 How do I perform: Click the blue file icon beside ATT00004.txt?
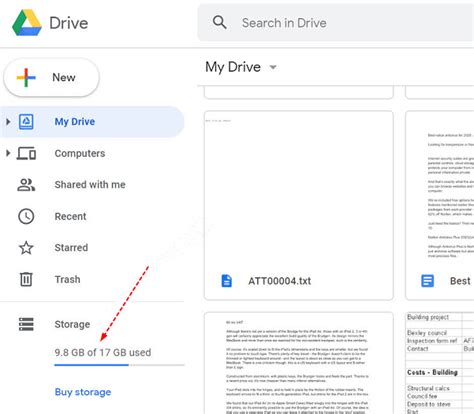point(227,281)
